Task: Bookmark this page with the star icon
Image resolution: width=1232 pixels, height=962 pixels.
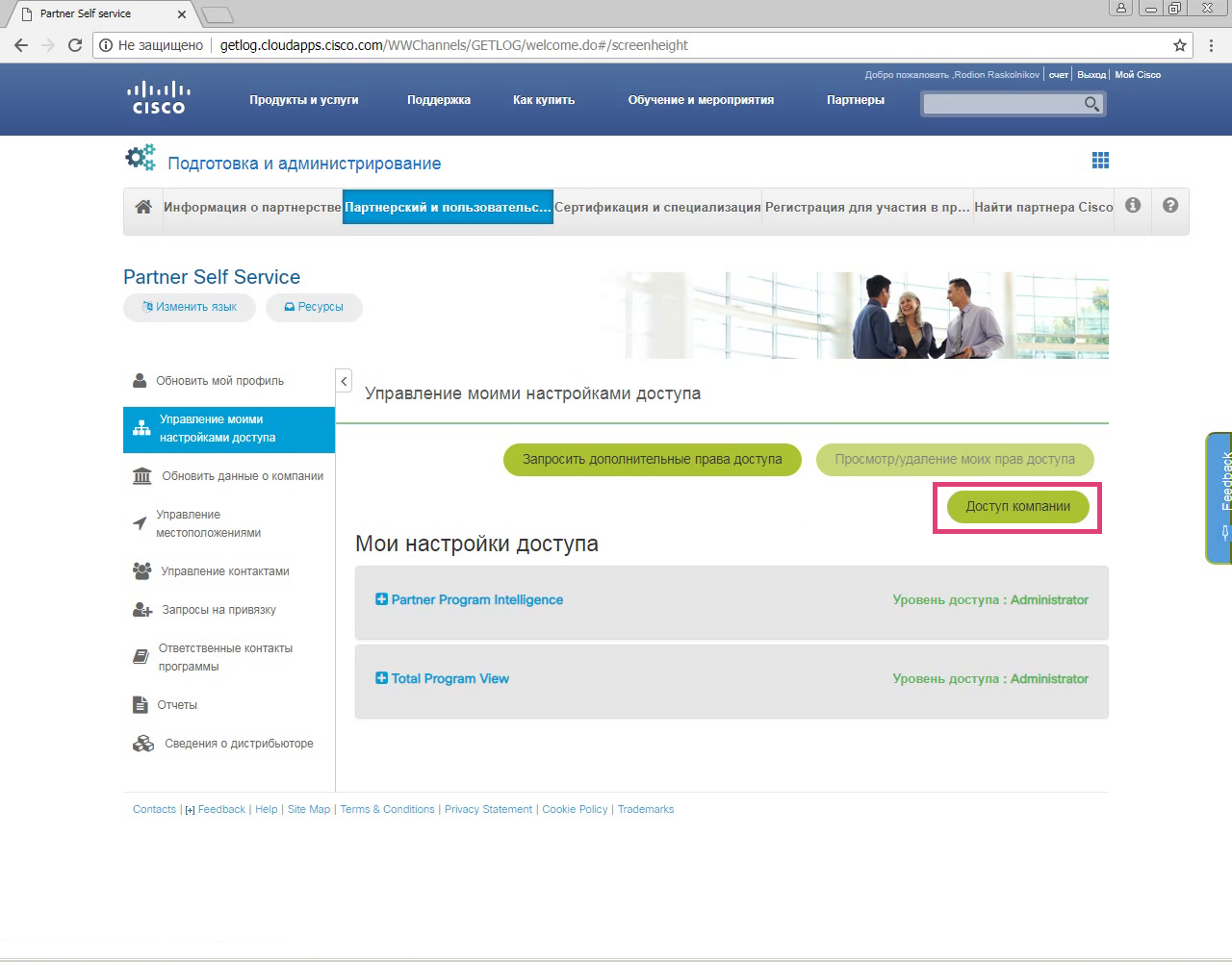Action: tap(1179, 45)
